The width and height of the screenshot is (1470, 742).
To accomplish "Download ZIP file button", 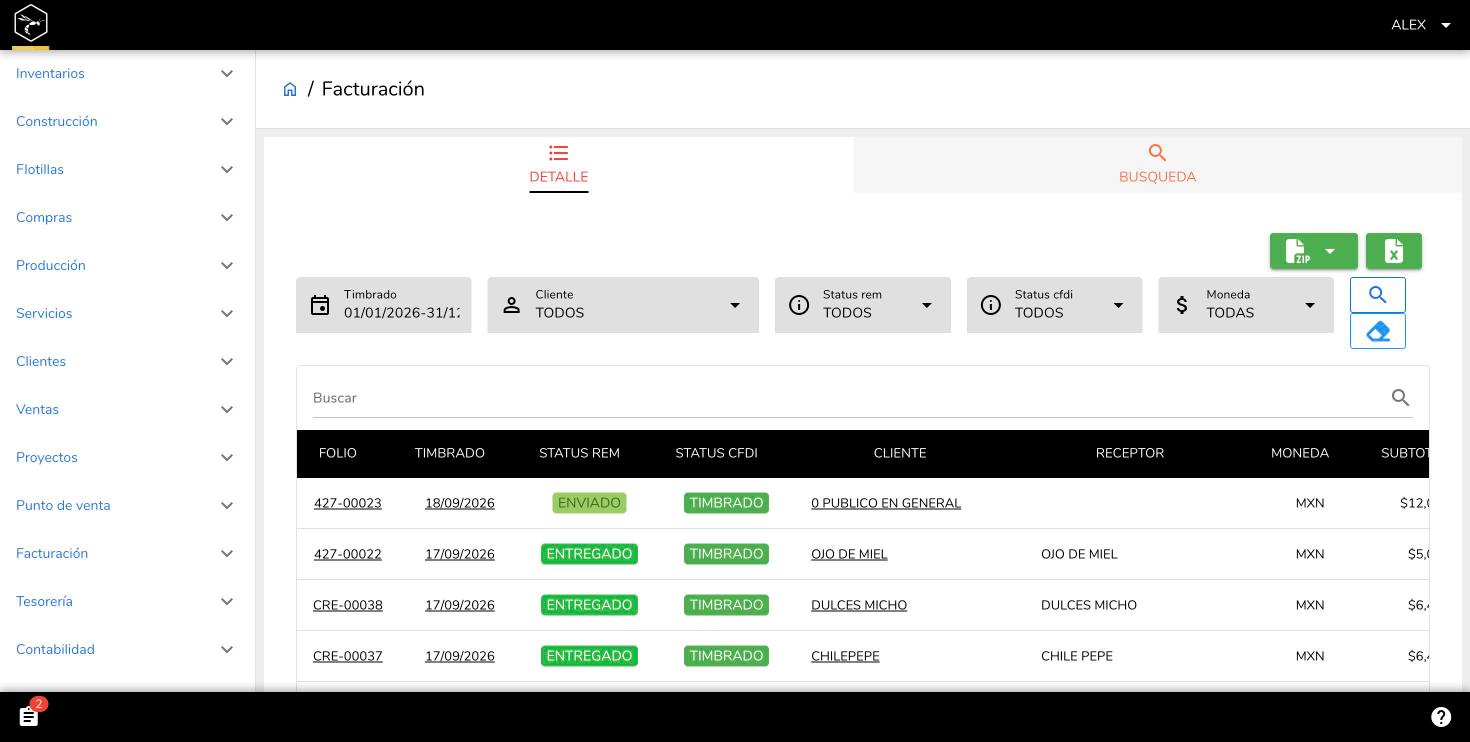I will [x=1313, y=251].
